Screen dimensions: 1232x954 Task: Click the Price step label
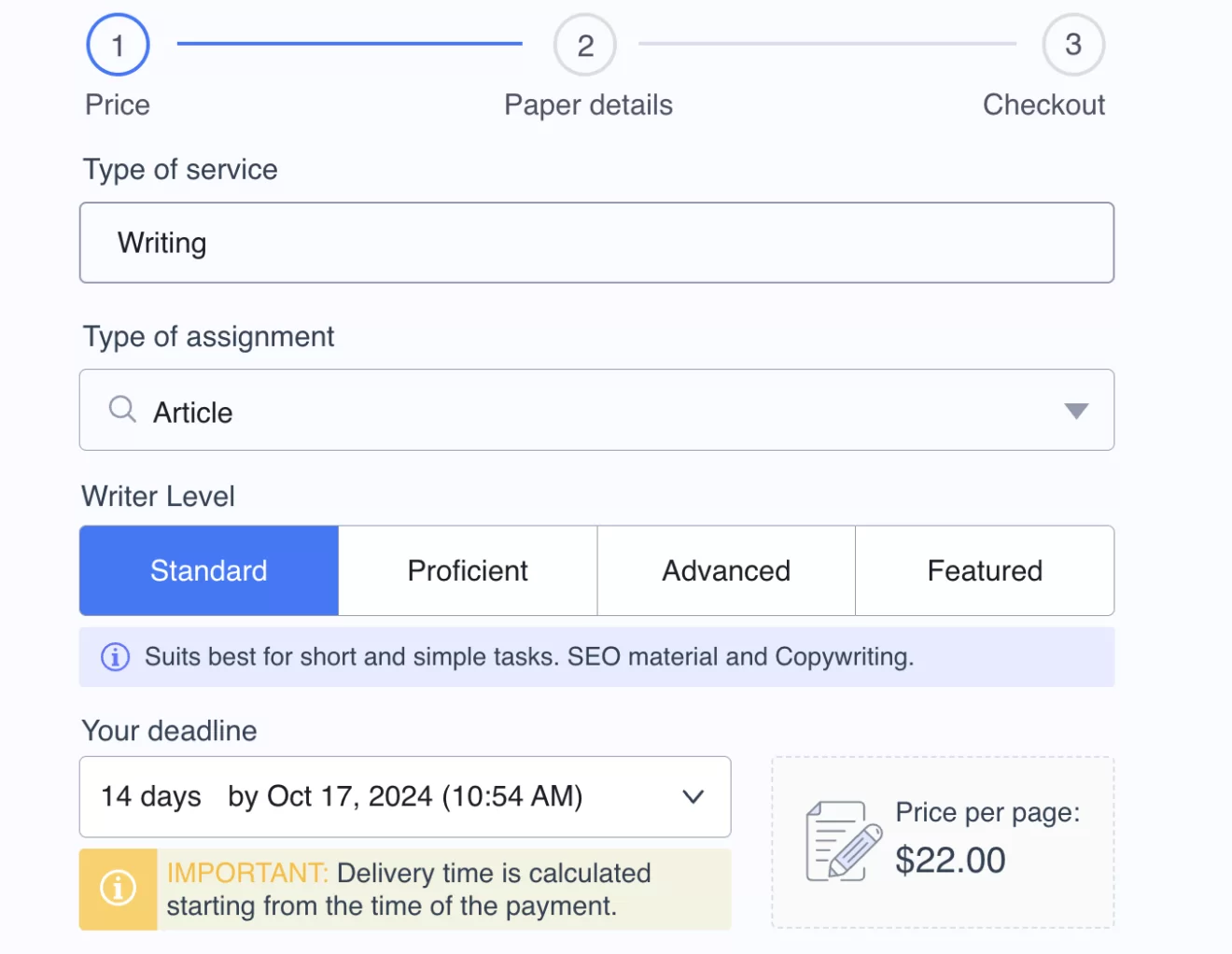point(118,105)
